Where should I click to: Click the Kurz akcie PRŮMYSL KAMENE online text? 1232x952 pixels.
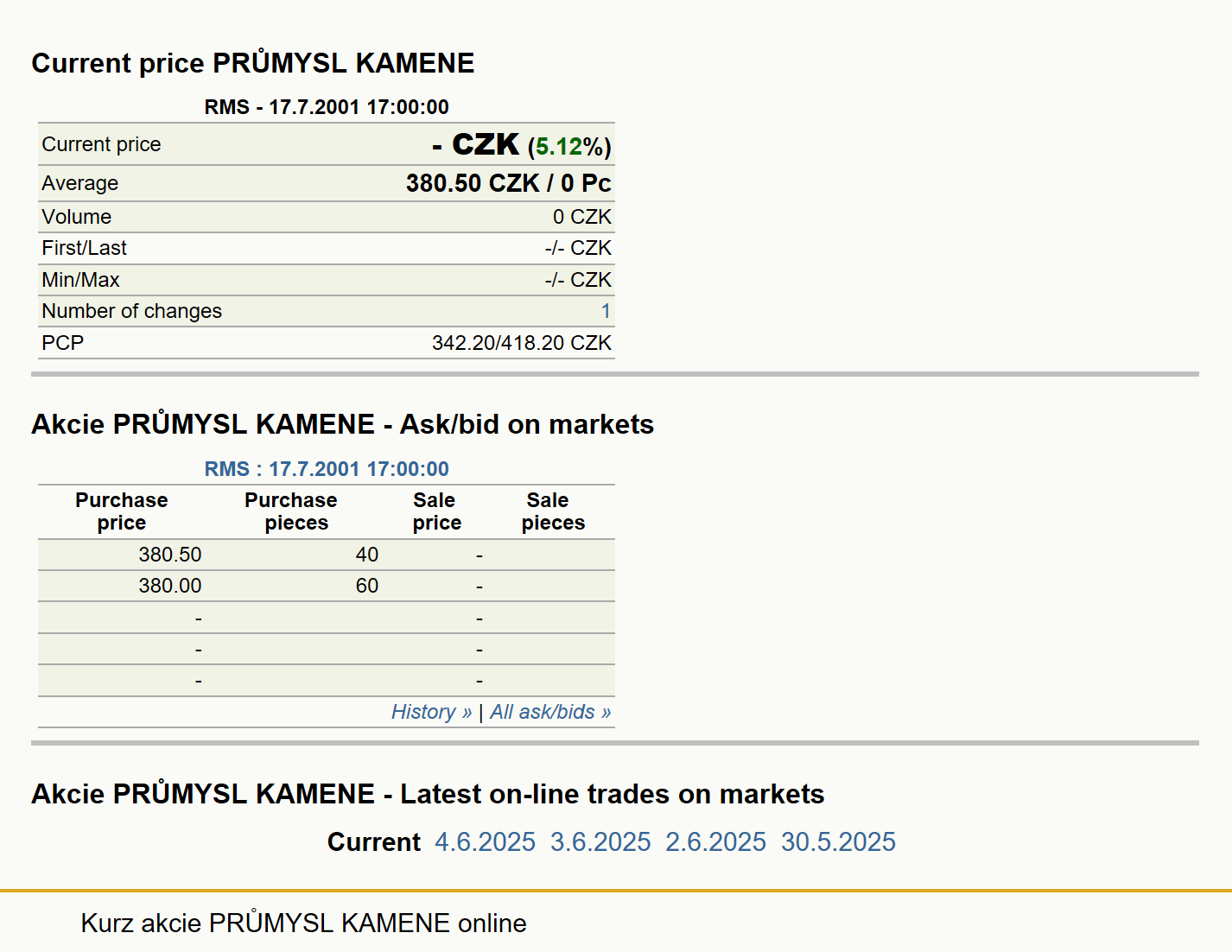(303, 923)
